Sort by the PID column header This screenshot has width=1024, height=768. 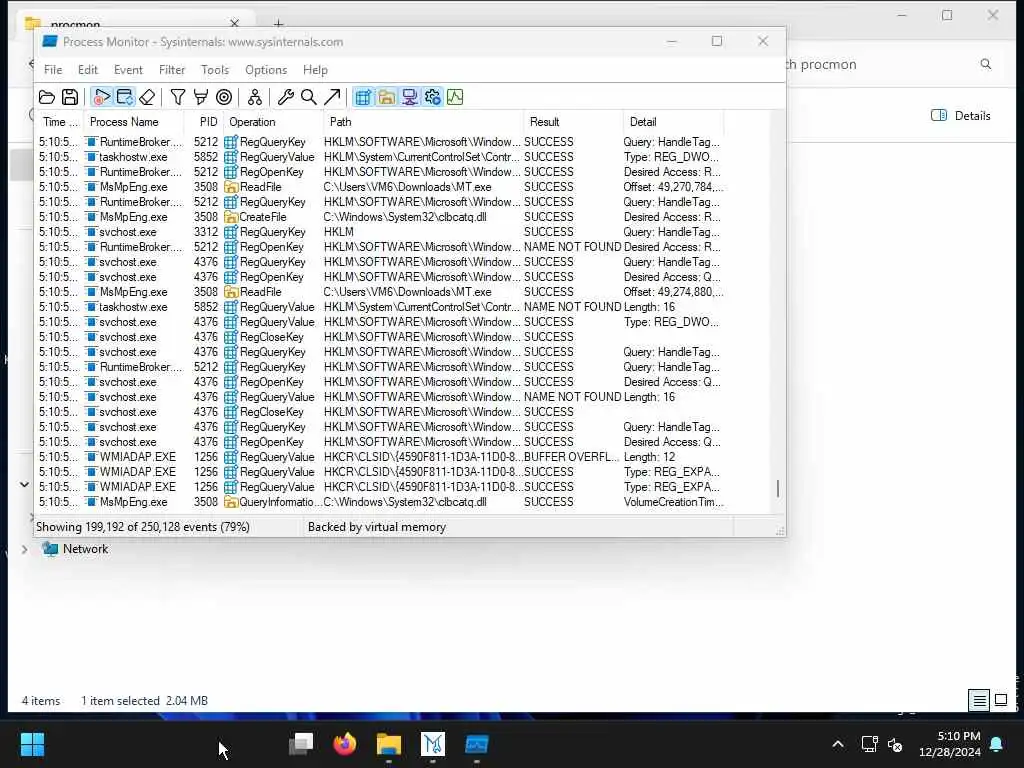[204, 122]
